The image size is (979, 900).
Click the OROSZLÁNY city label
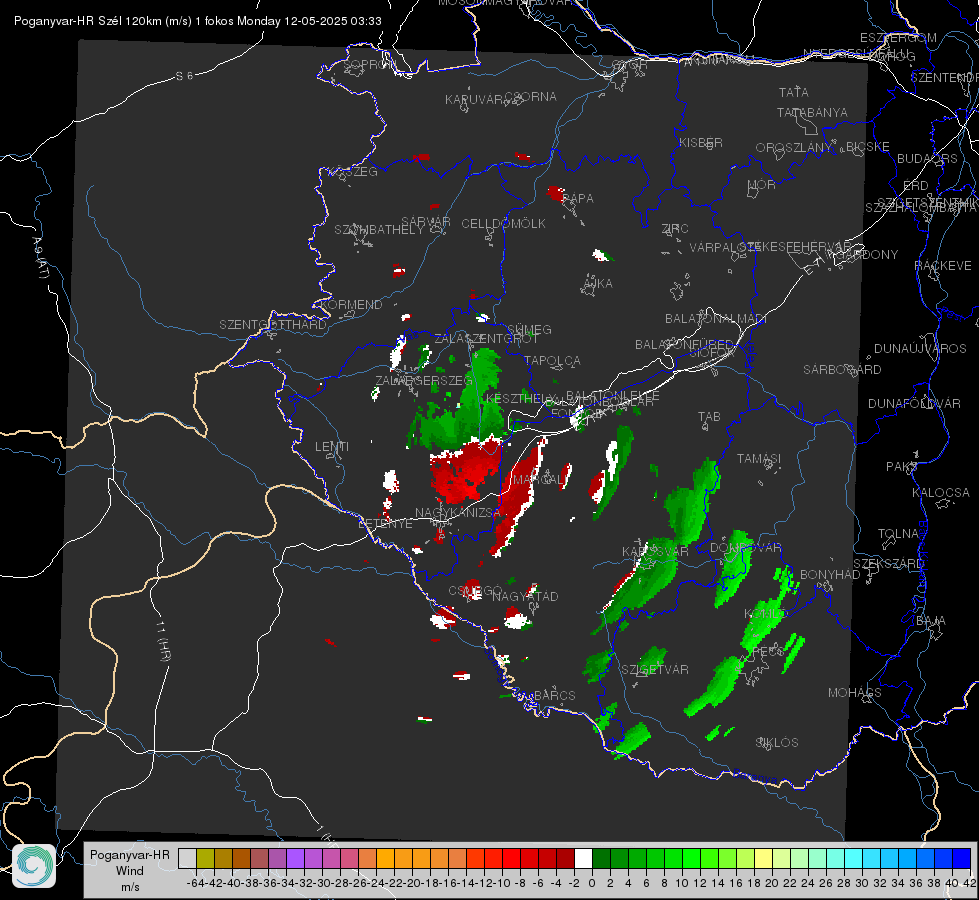[x=794, y=147]
